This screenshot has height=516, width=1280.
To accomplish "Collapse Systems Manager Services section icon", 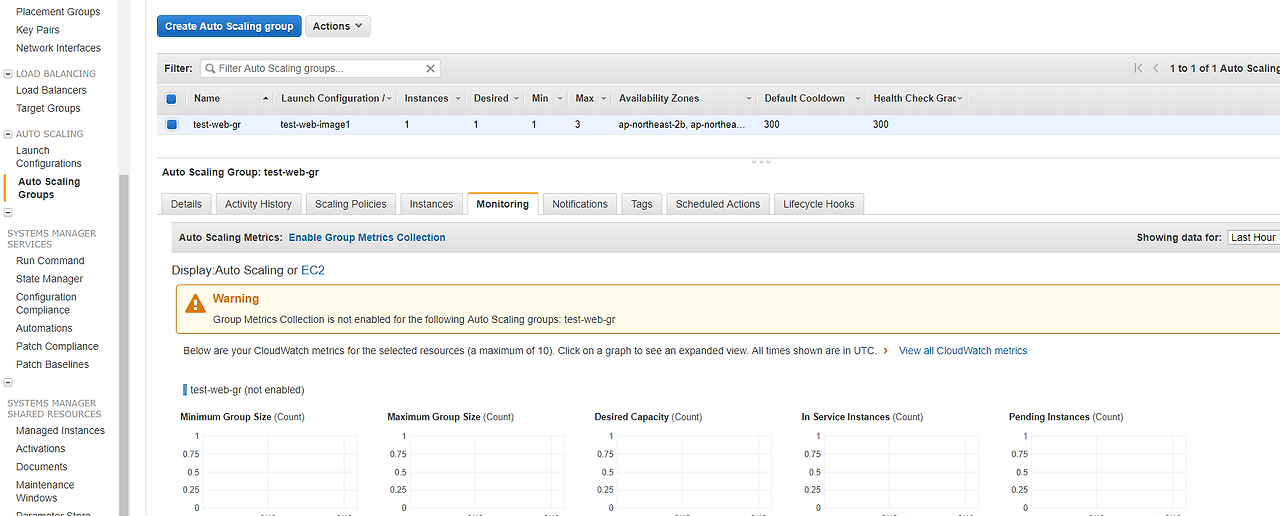I will (8, 213).
